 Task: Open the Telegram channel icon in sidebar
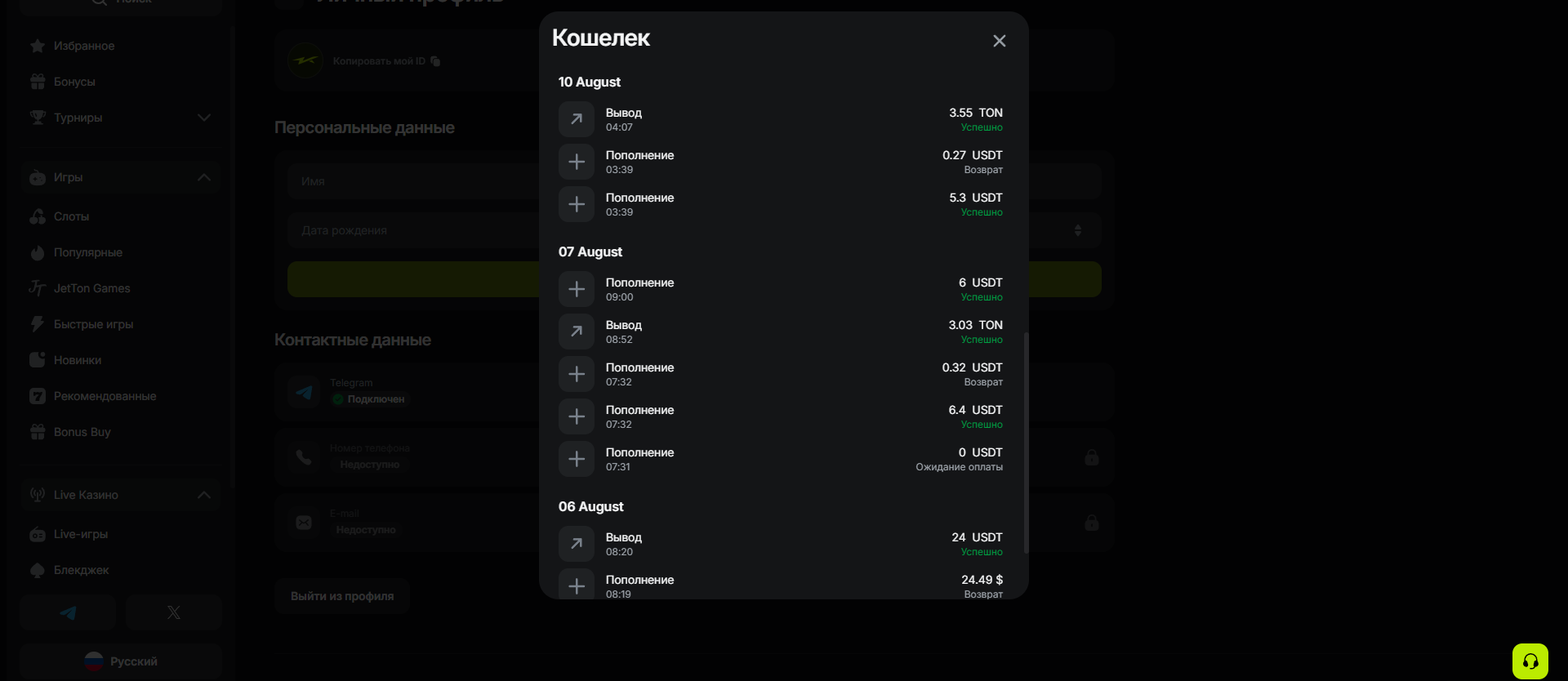point(68,612)
